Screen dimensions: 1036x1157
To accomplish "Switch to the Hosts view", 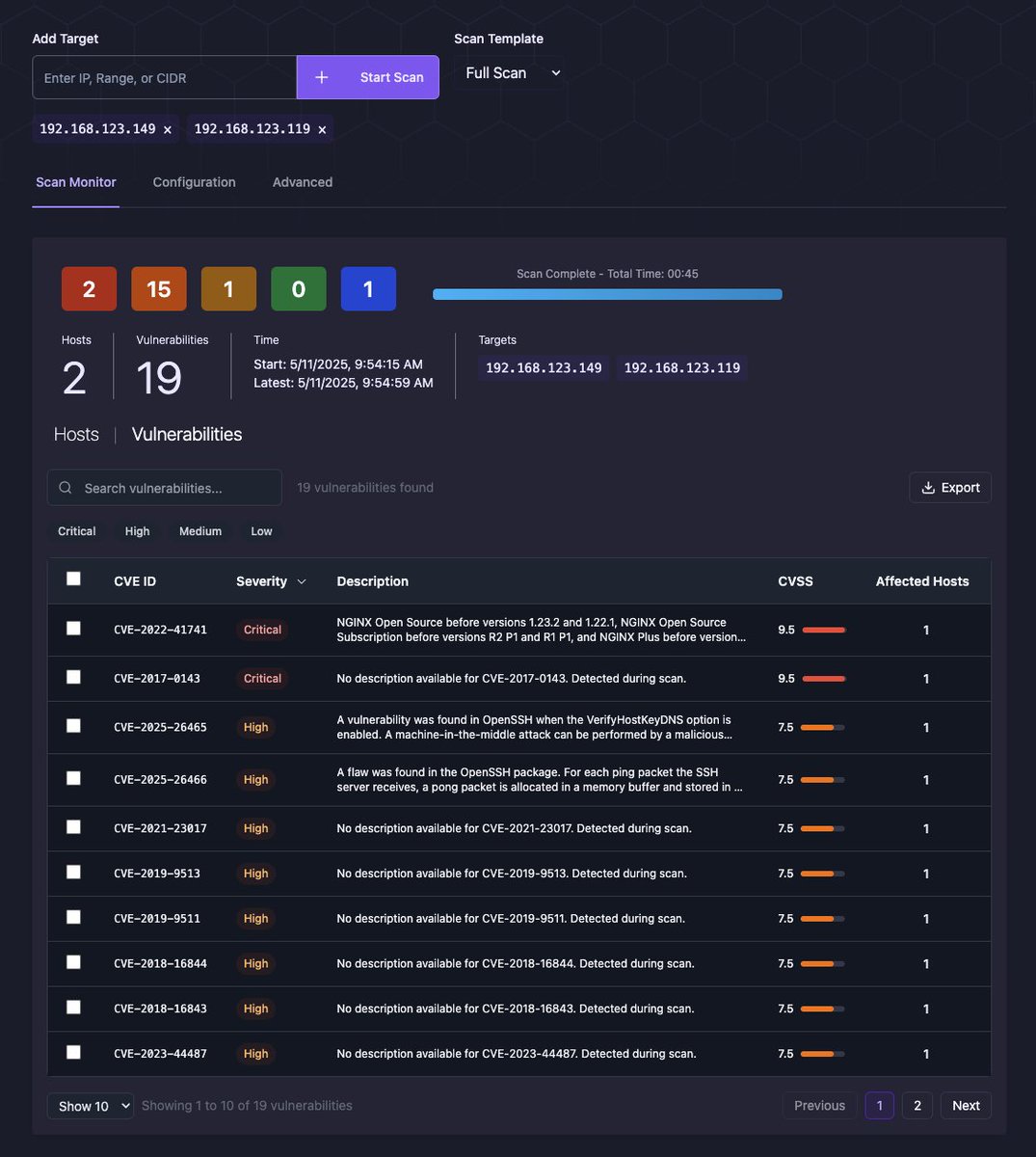I will pyautogui.click(x=76, y=434).
